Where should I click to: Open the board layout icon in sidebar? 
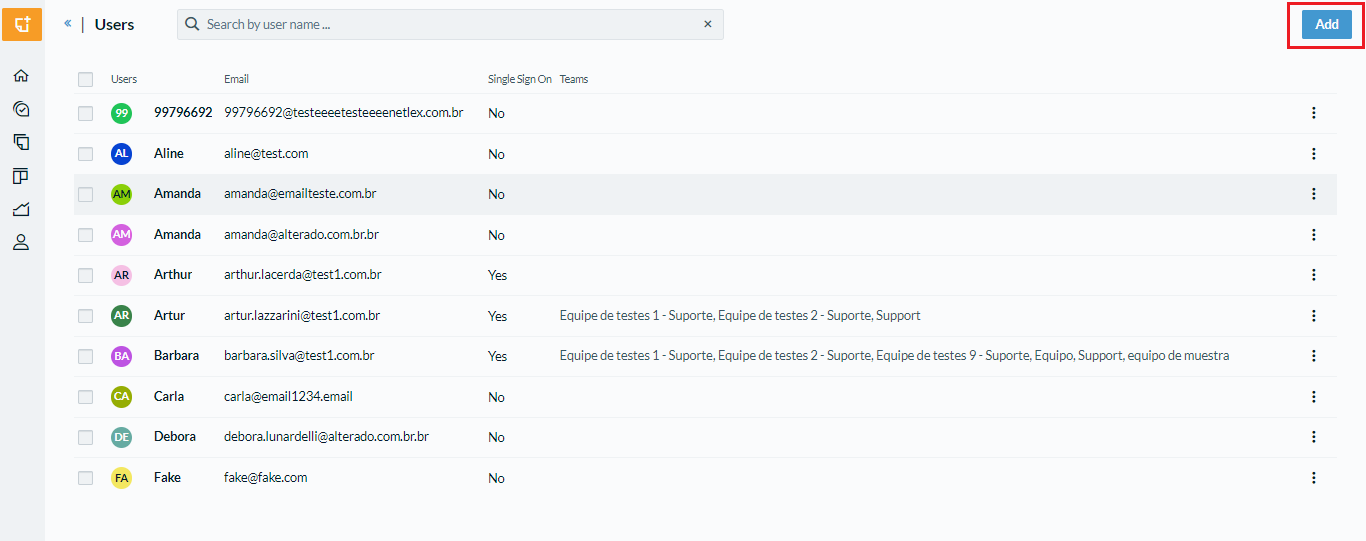tap(21, 176)
